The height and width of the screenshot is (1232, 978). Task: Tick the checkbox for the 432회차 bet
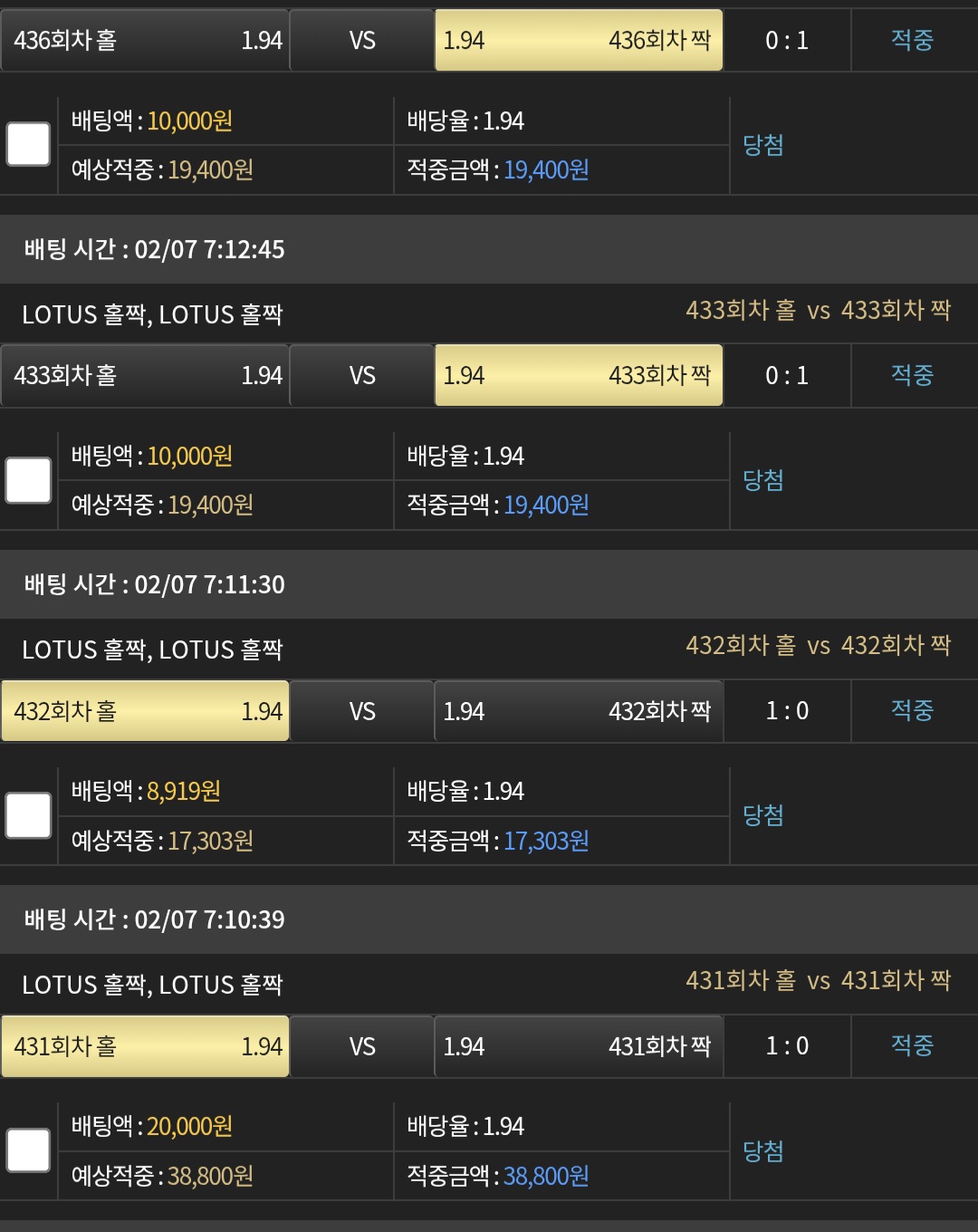pos(28,815)
